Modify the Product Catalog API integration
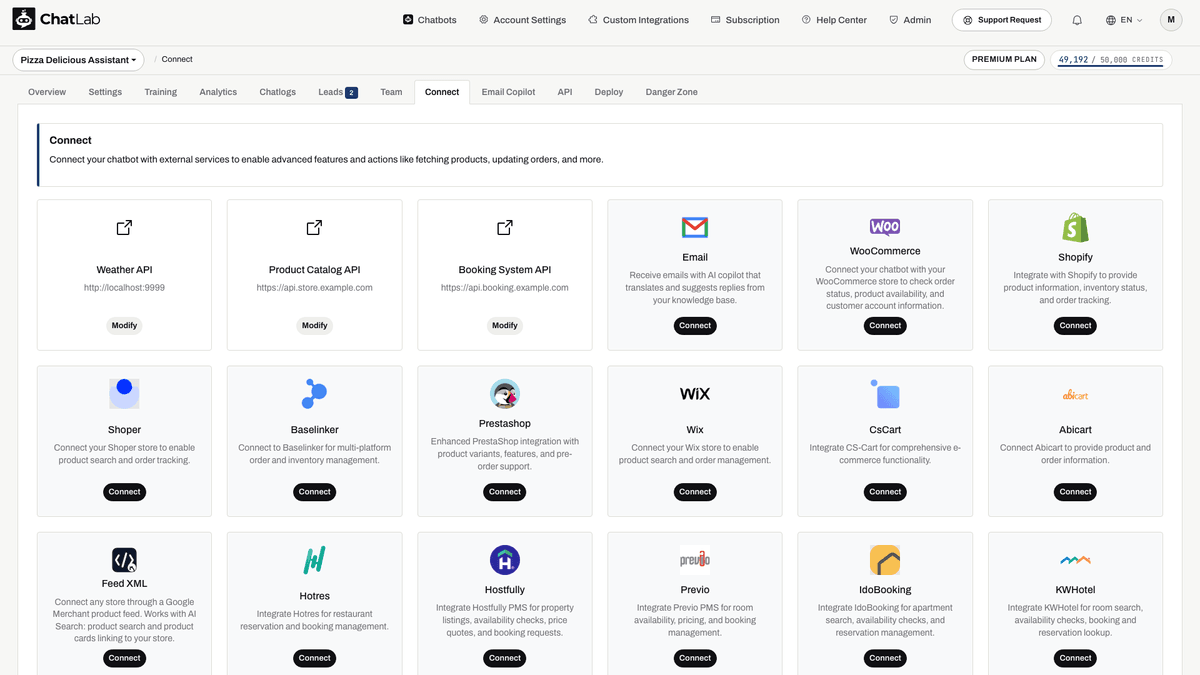Viewport: 1200px width, 675px height. [x=314, y=325]
